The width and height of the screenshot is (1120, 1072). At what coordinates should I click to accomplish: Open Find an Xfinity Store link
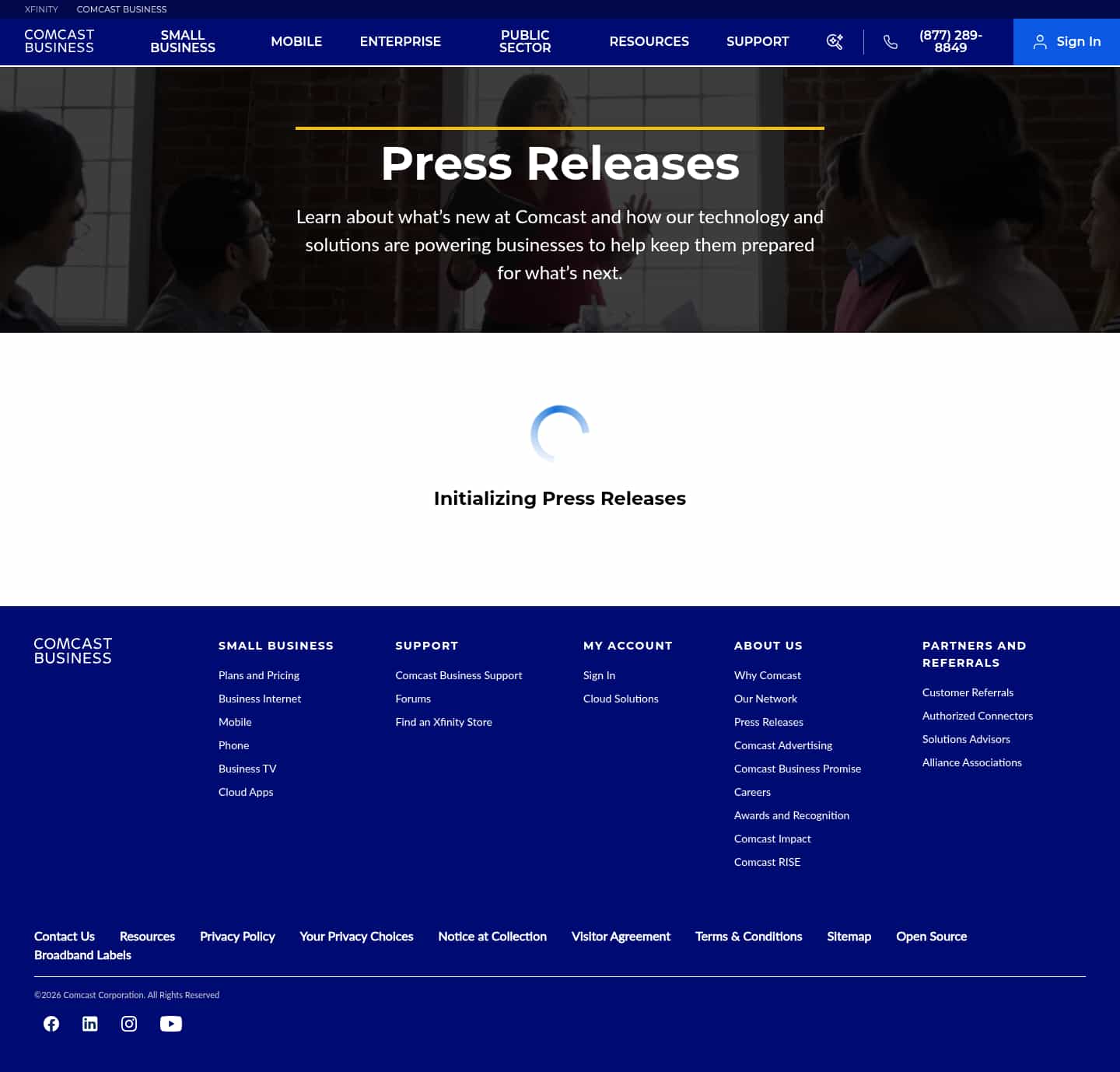click(443, 722)
